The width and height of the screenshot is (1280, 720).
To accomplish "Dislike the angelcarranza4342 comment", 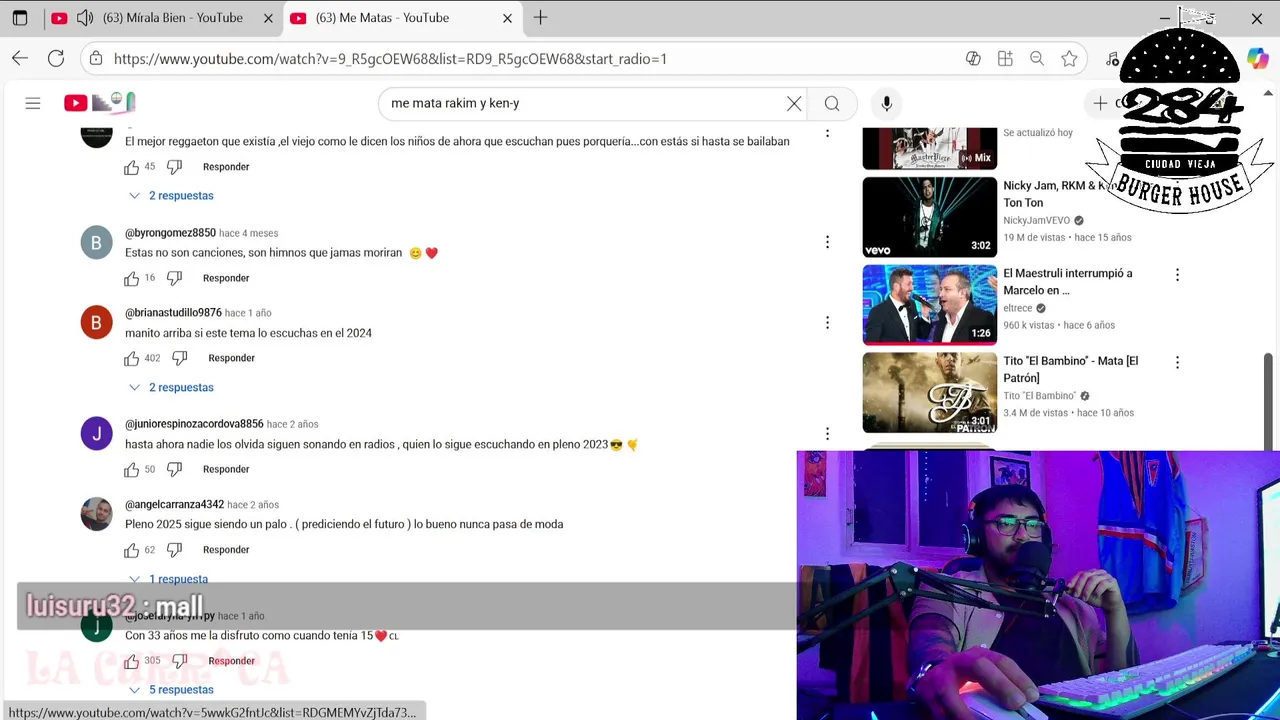I will click(x=174, y=550).
